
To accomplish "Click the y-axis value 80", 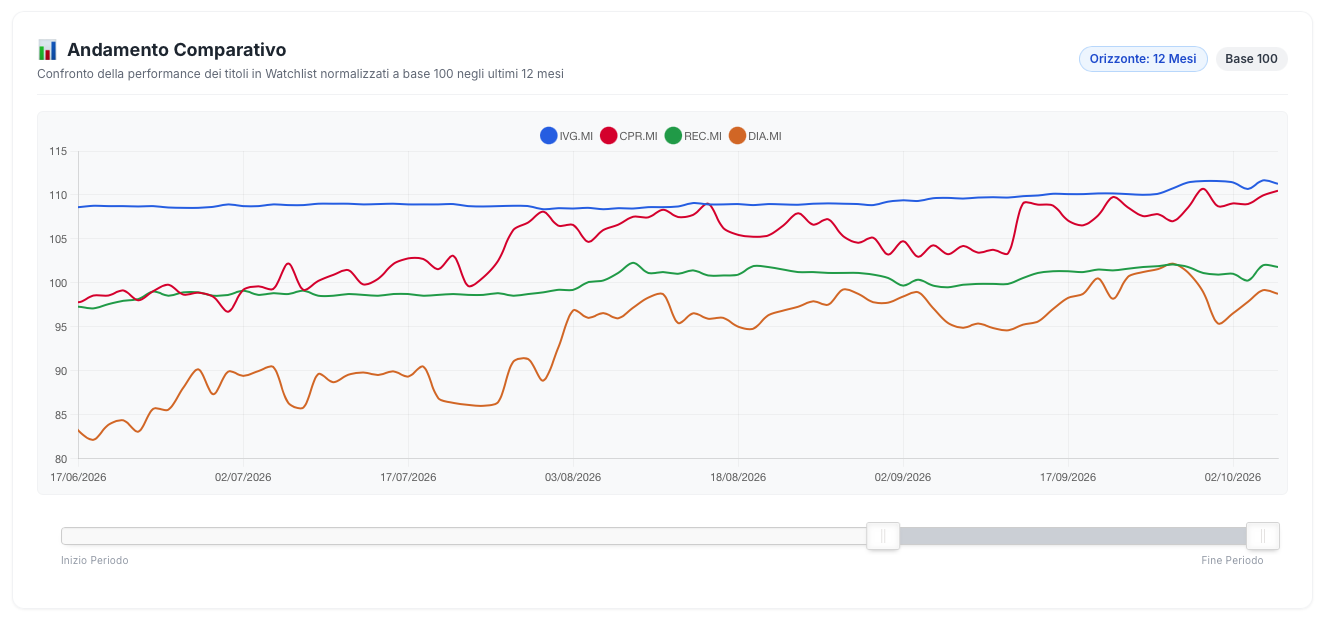I will pos(61,459).
